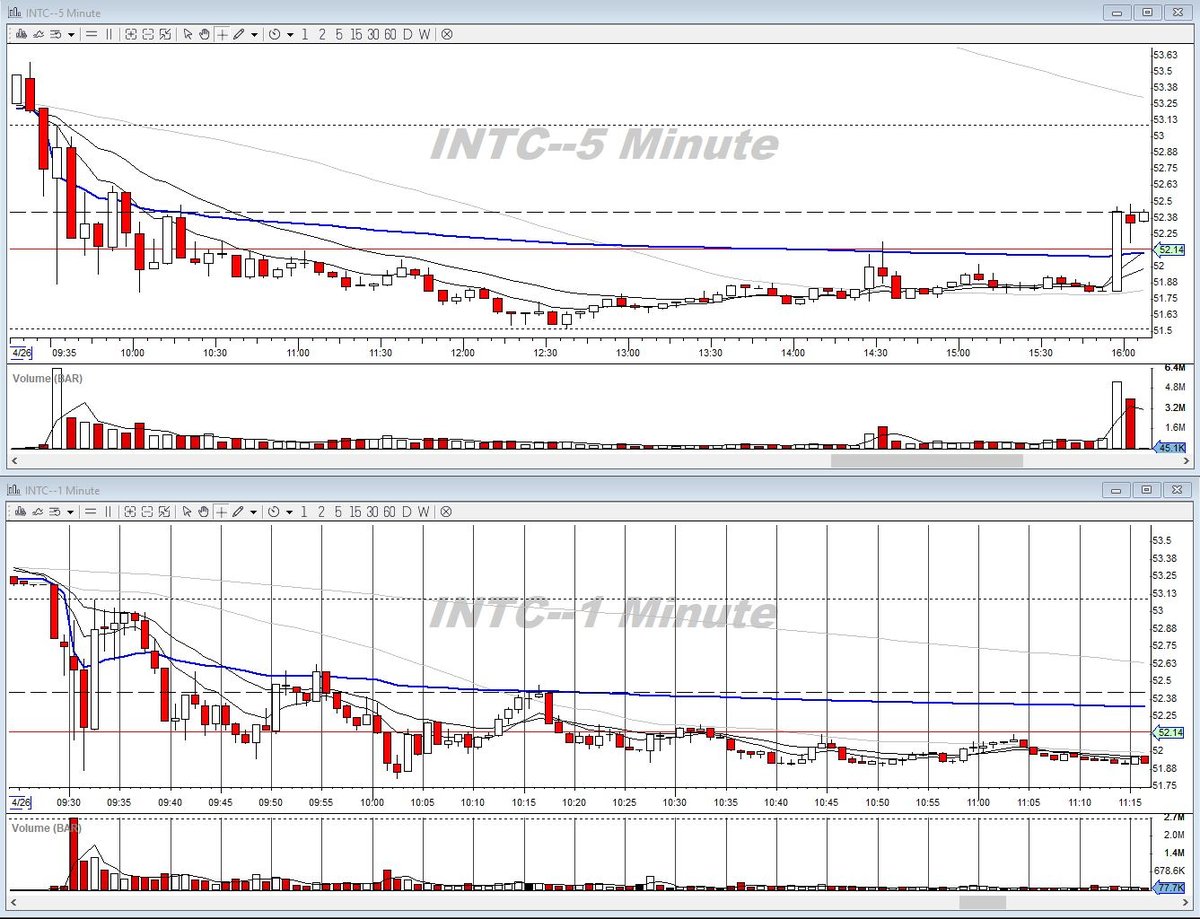This screenshot has height=919, width=1200.
Task: Select the pencil drawing tool in 1 Minute chart
Action: point(238,511)
